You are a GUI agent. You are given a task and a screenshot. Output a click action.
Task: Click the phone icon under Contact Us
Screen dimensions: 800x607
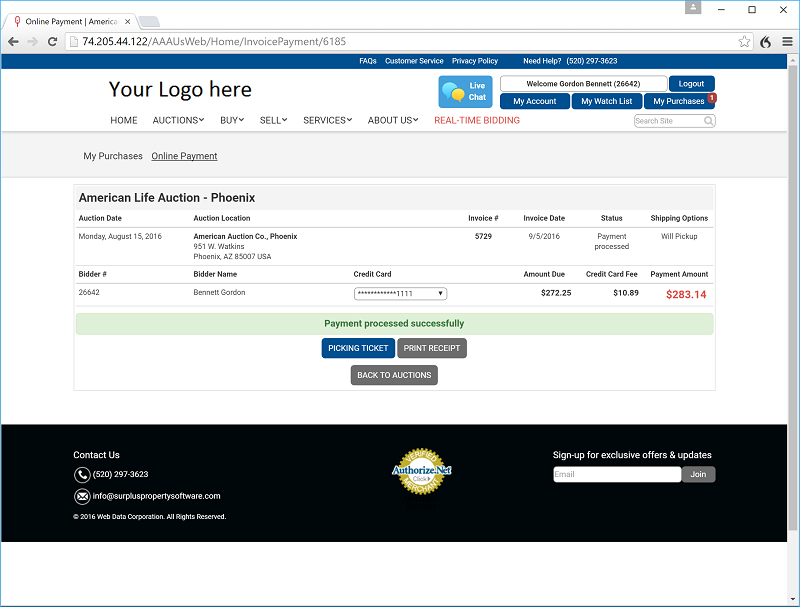82,475
